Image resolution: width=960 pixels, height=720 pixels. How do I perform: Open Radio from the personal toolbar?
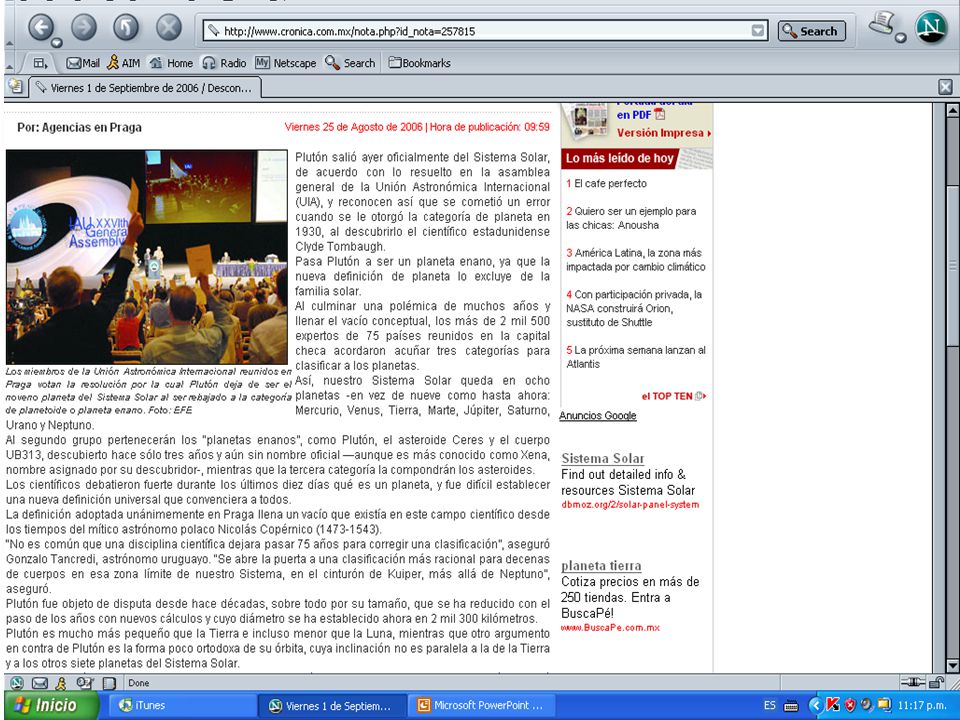(224, 62)
